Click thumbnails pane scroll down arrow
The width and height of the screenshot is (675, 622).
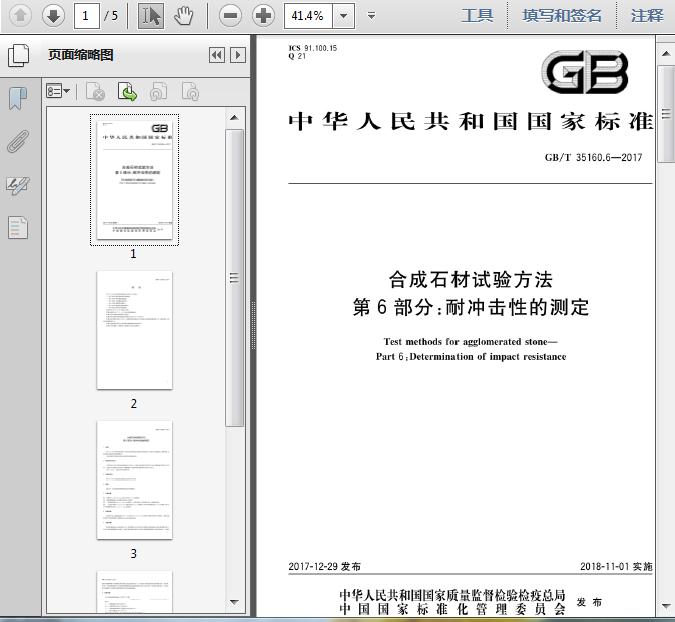[x=234, y=602]
